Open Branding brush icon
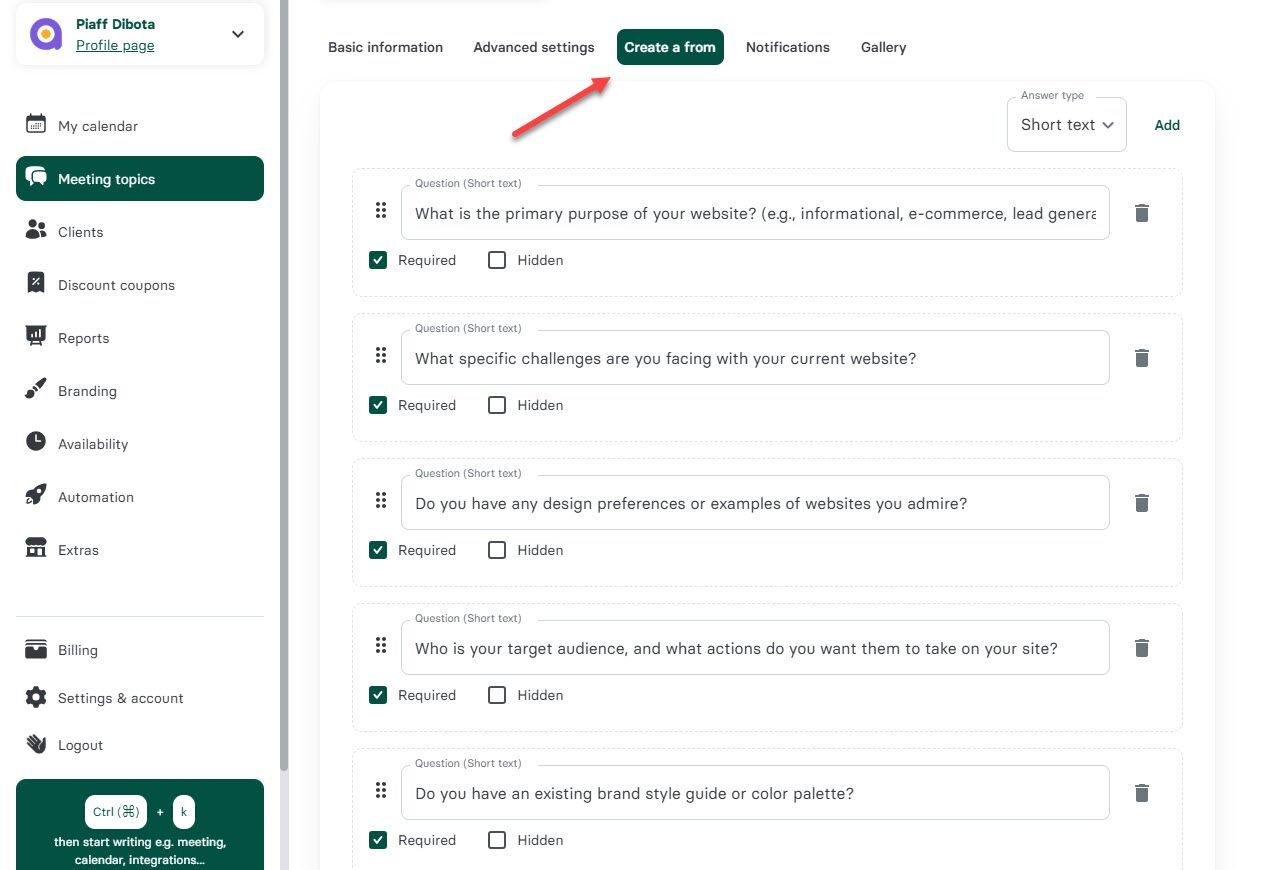1274x870 pixels. click(36, 390)
